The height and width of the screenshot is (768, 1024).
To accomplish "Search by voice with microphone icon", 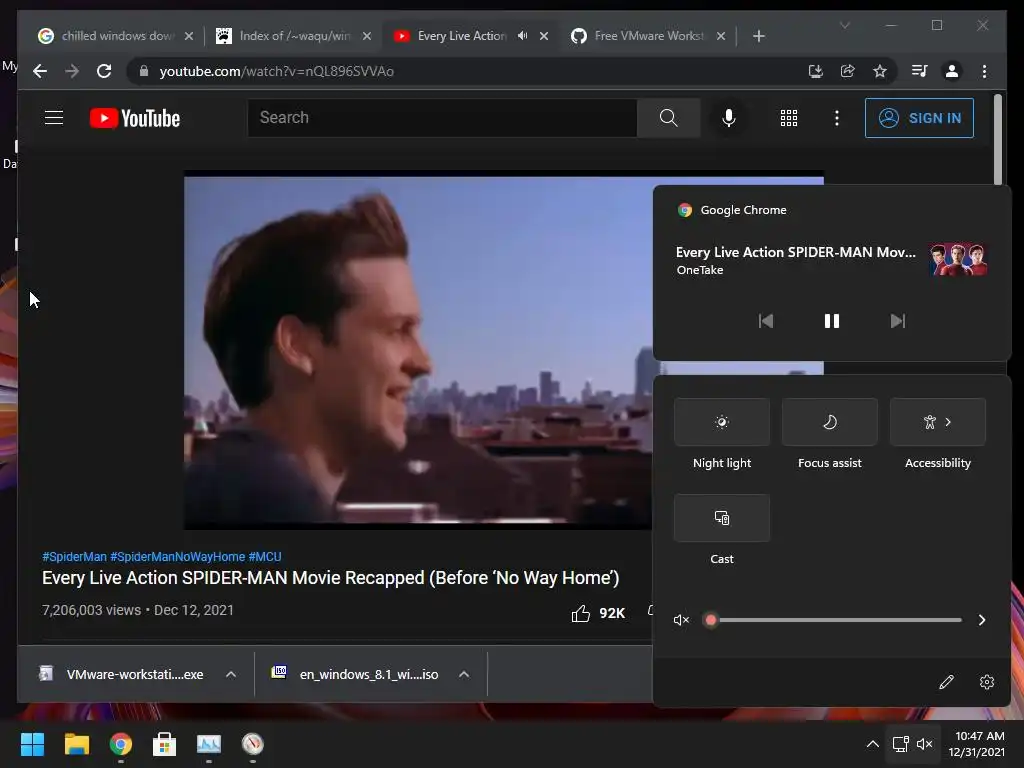I will [x=729, y=118].
